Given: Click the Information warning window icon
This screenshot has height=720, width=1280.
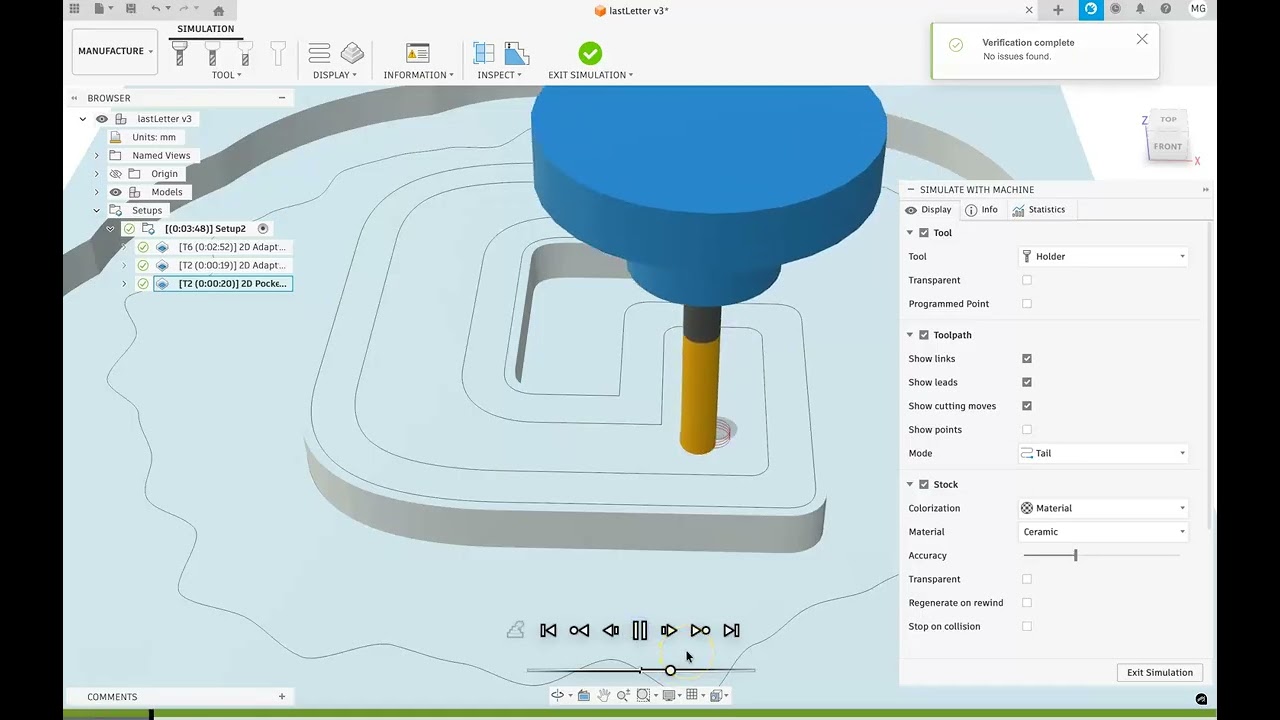Looking at the screenshot, I should (418, 53).
